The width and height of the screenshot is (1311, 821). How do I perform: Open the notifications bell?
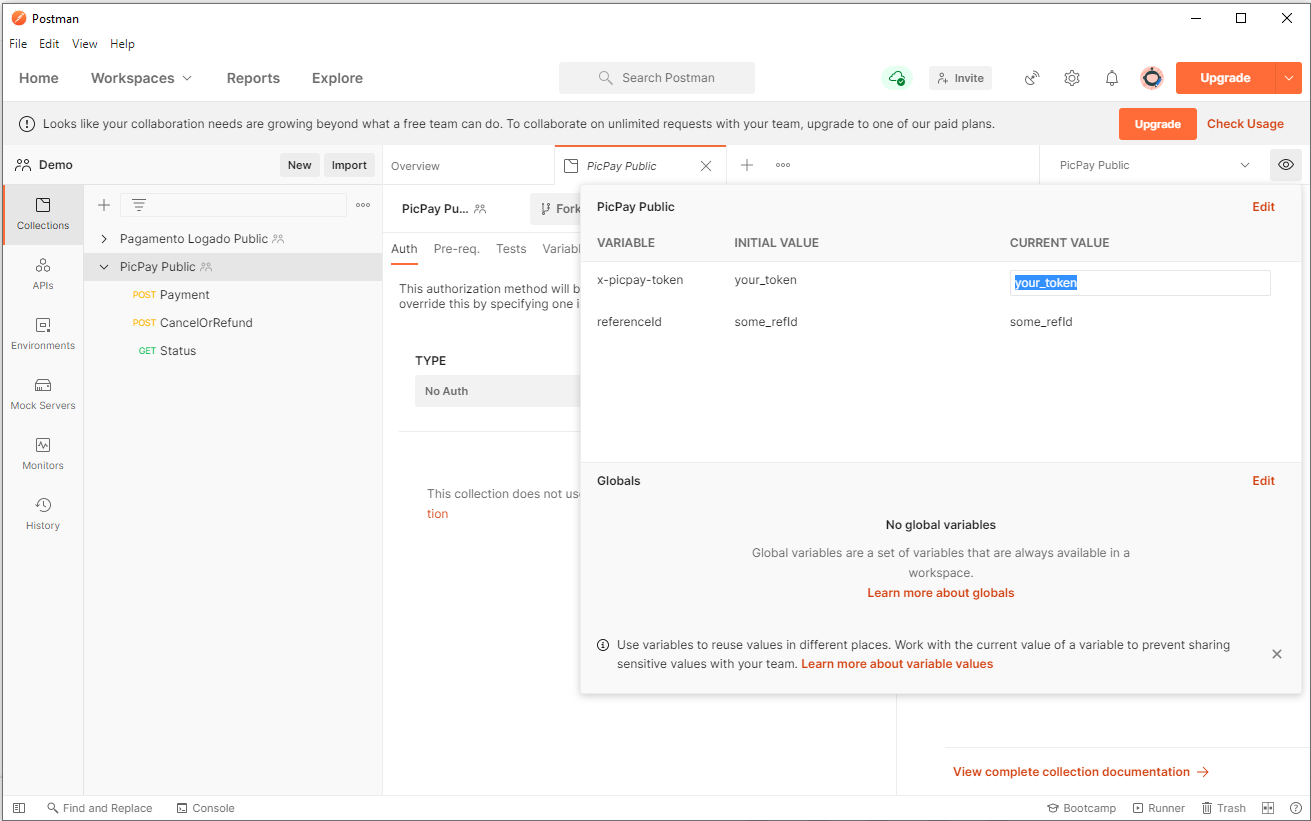point(1112,78)
